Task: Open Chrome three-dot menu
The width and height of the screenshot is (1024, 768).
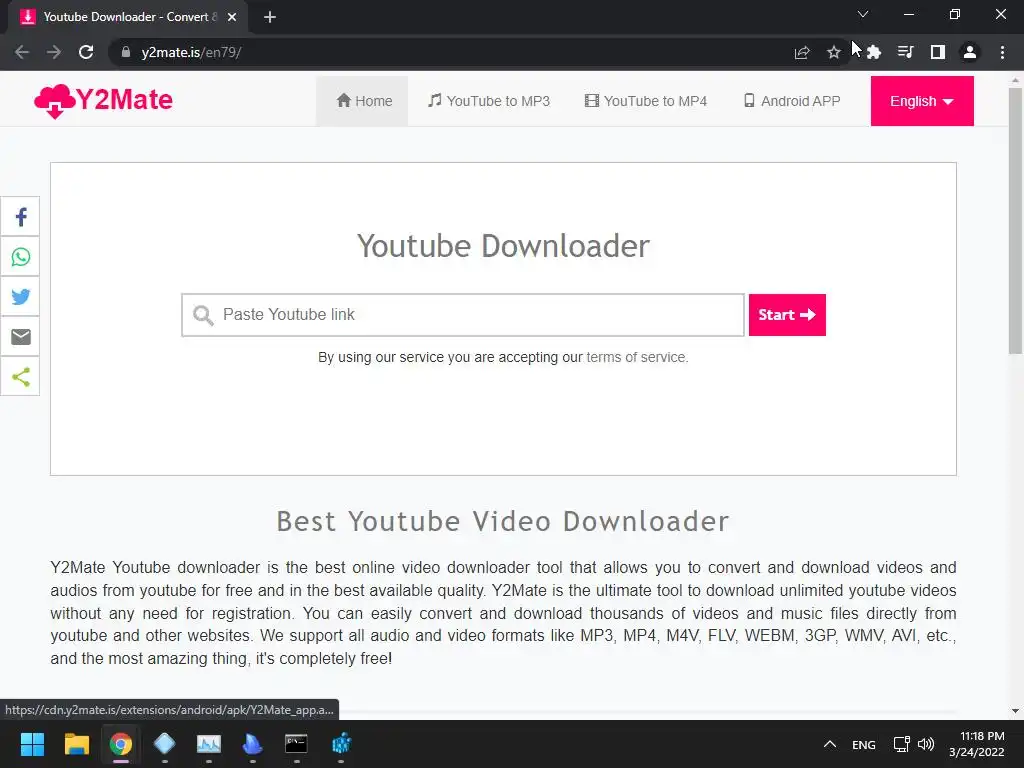Action: click(x=1002, y=52)
